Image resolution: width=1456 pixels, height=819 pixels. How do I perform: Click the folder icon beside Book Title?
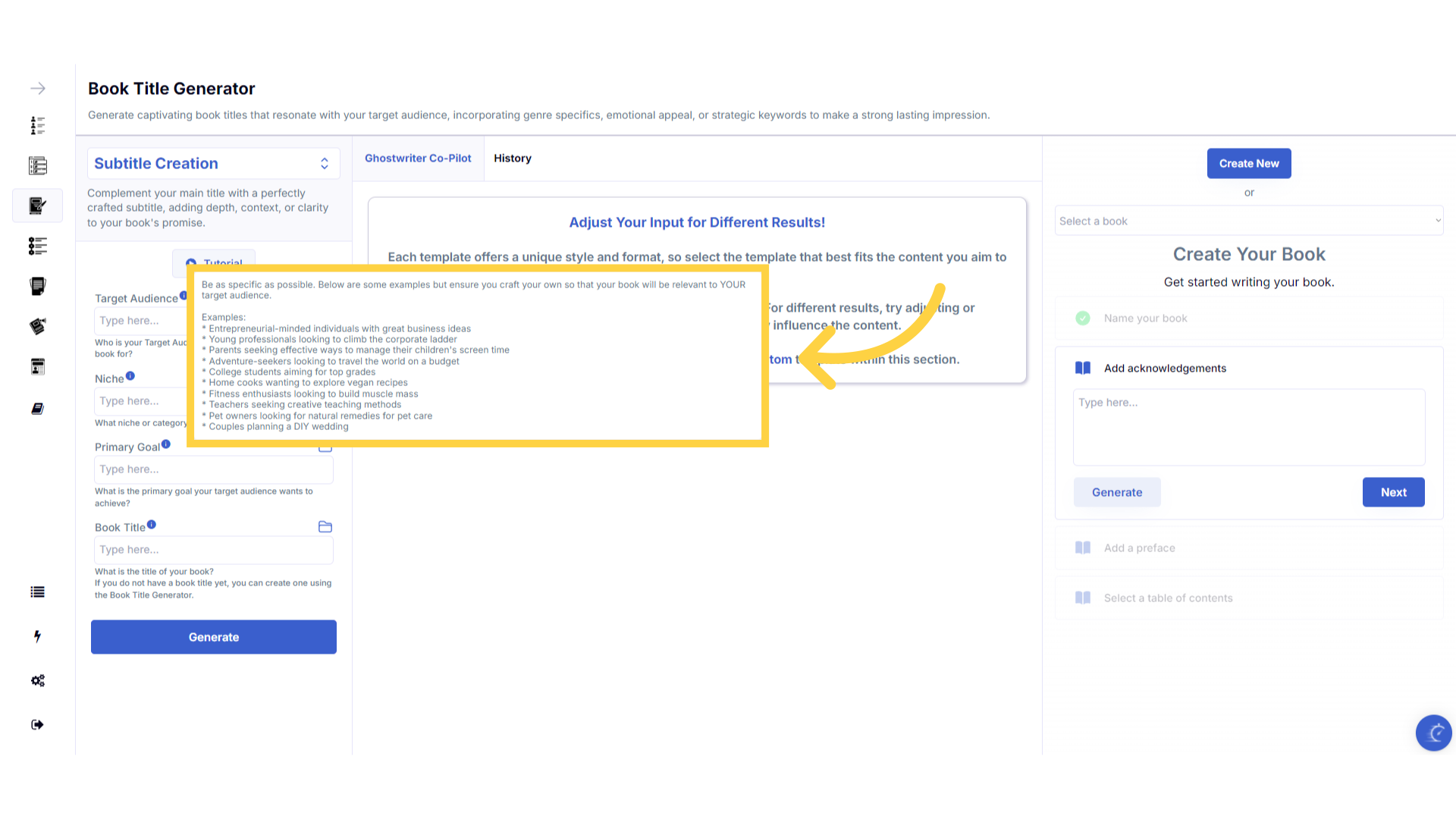pyautogui.click(x=325, y=527)
